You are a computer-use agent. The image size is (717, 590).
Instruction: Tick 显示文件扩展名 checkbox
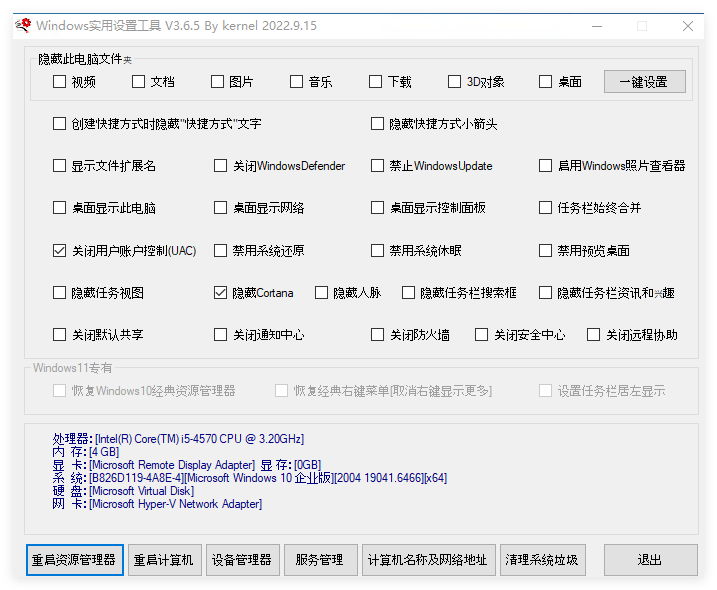(59, 166)
